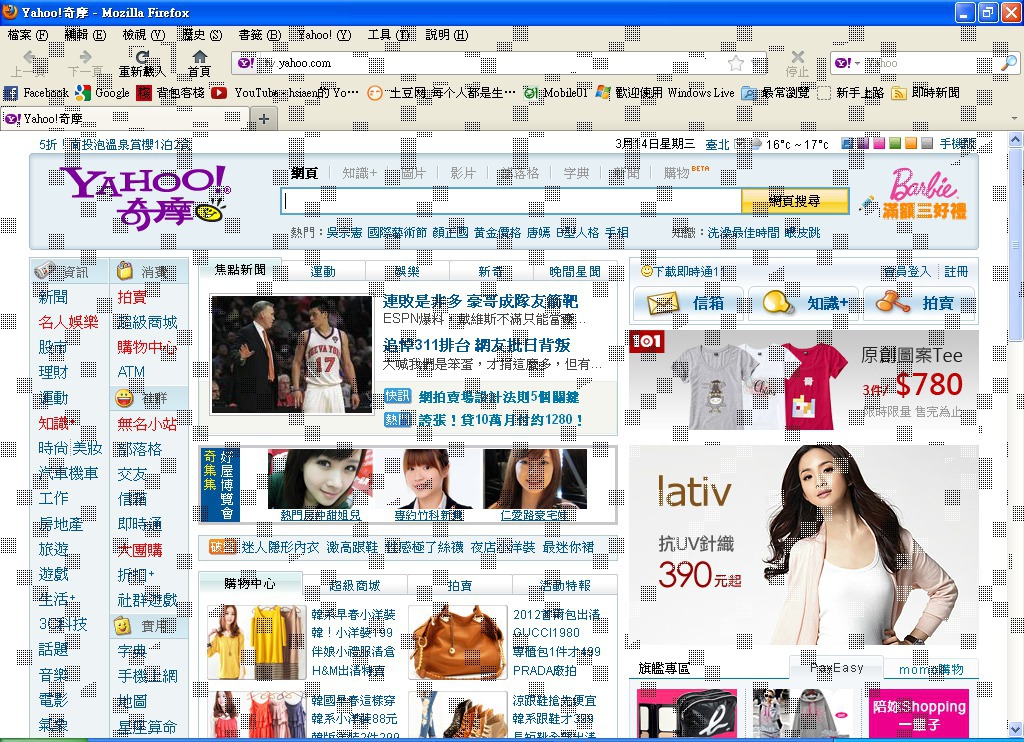Open the 檢視 (V) menu
The width and height of the screenshot is (1024, 742).
(144, 35)
